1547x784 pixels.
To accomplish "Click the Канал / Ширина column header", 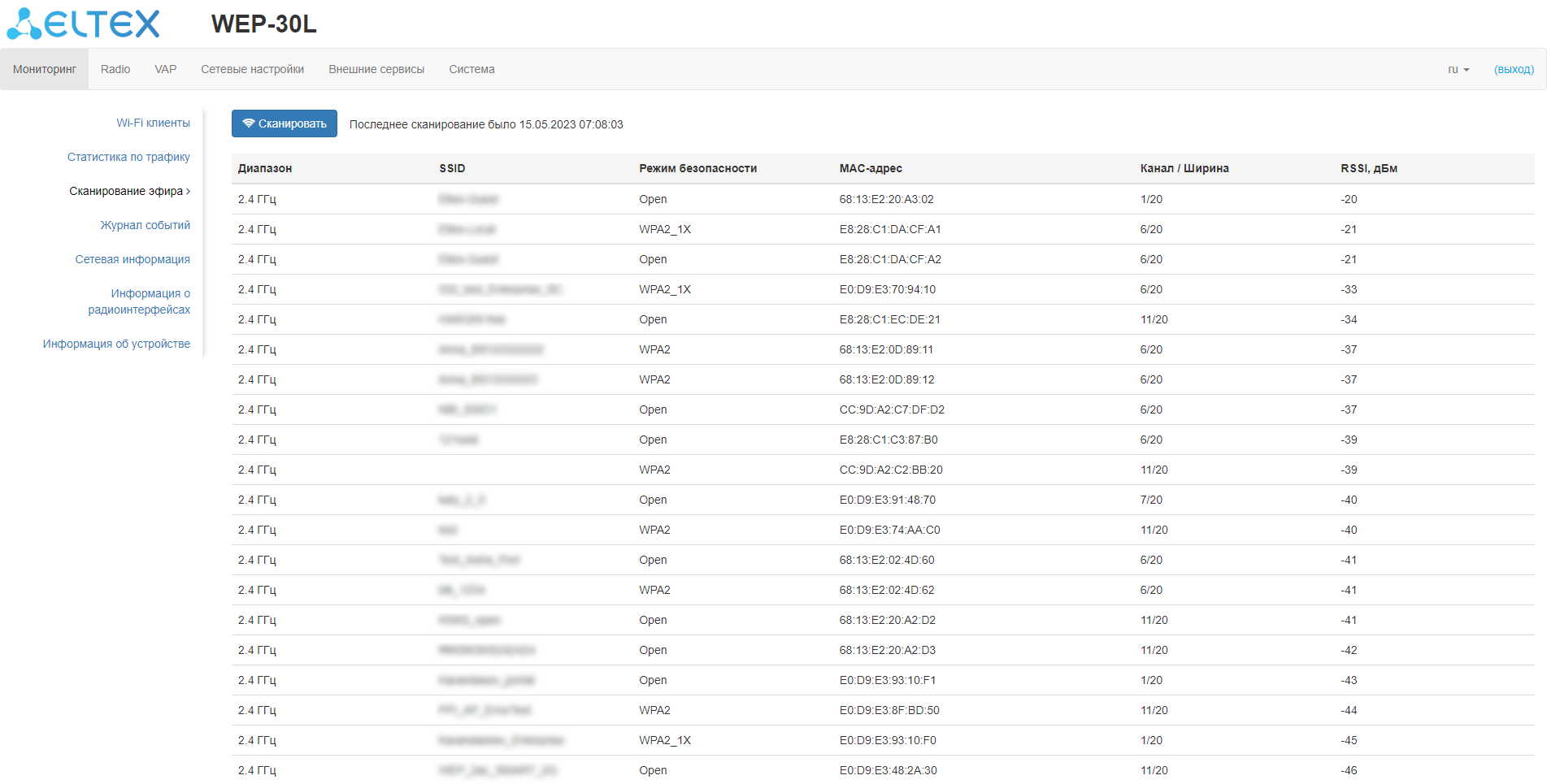I will click(x=1184, y=168).
